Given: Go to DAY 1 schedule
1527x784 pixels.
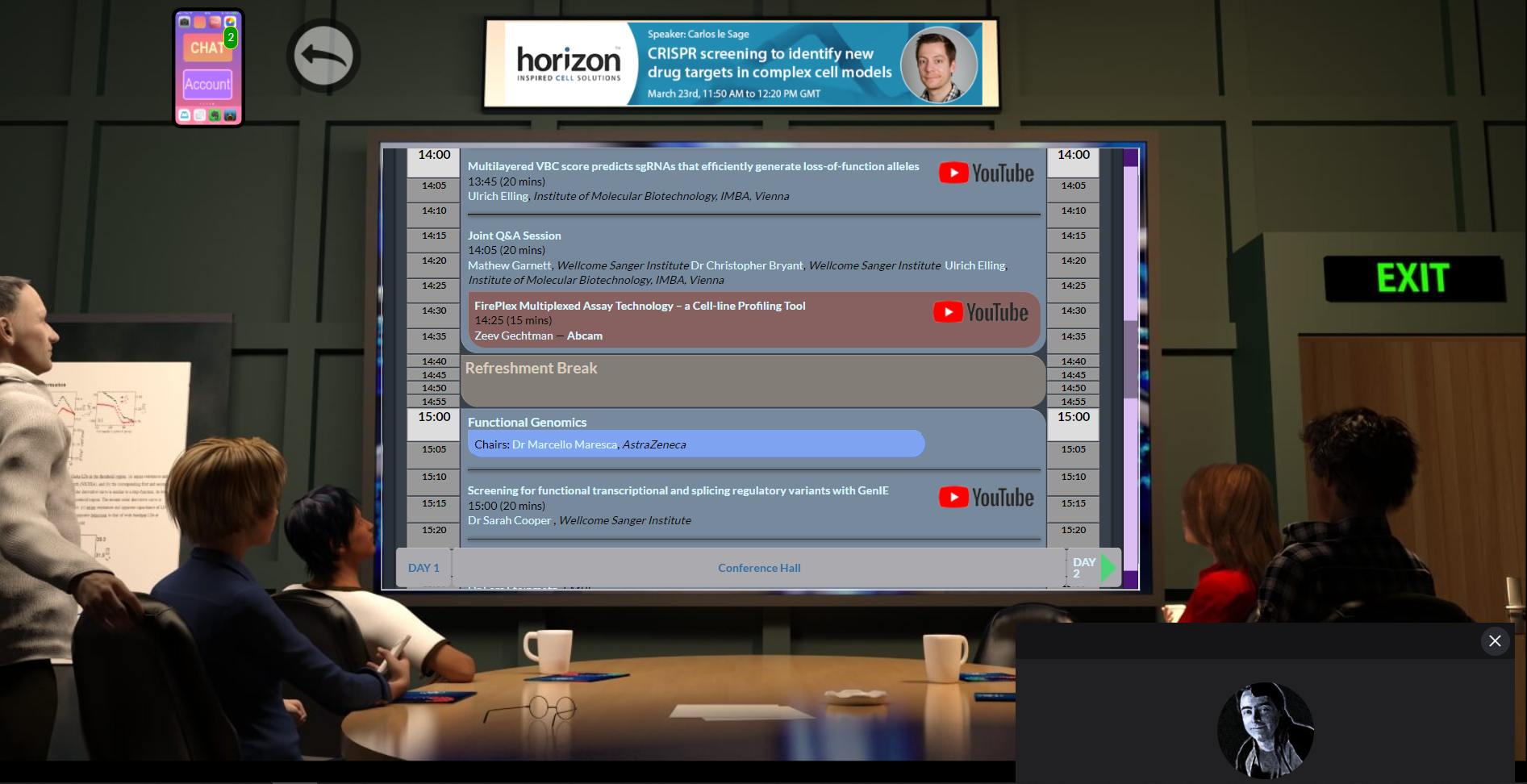Looking at the screenshot, I should tap(423, 568).
